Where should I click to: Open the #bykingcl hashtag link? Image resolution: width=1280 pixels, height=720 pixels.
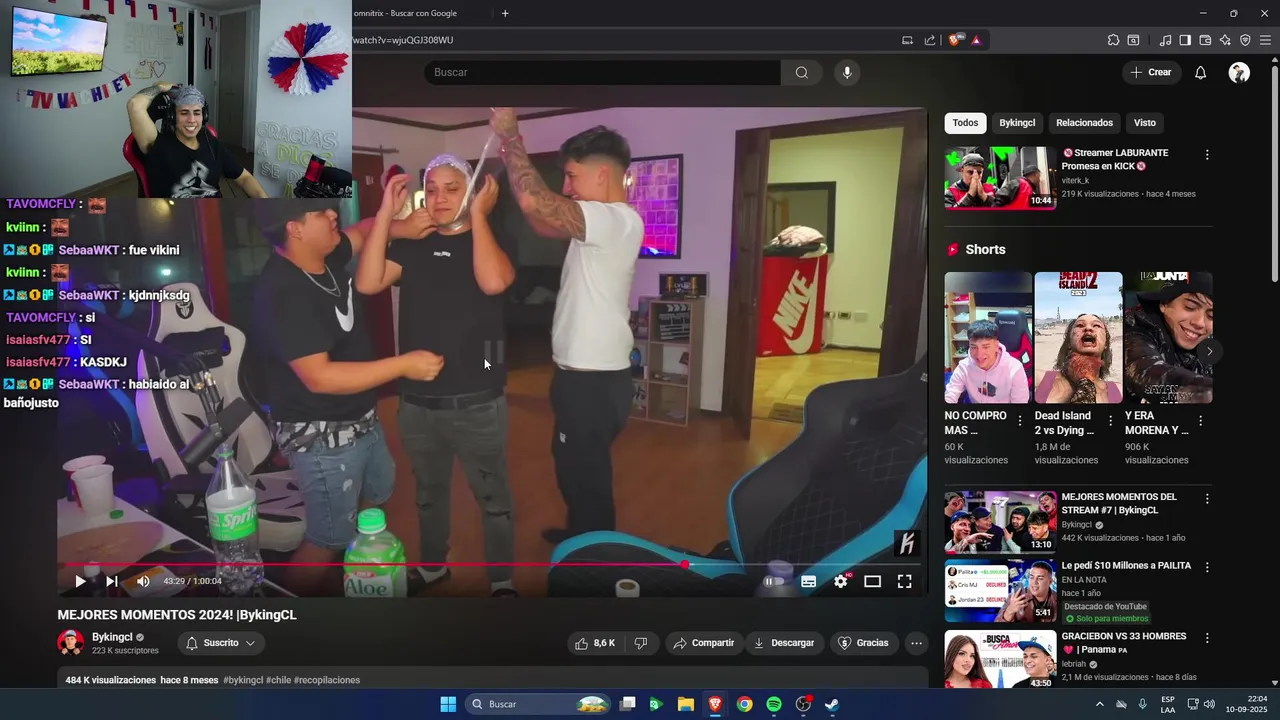click(x=243, y=680)
